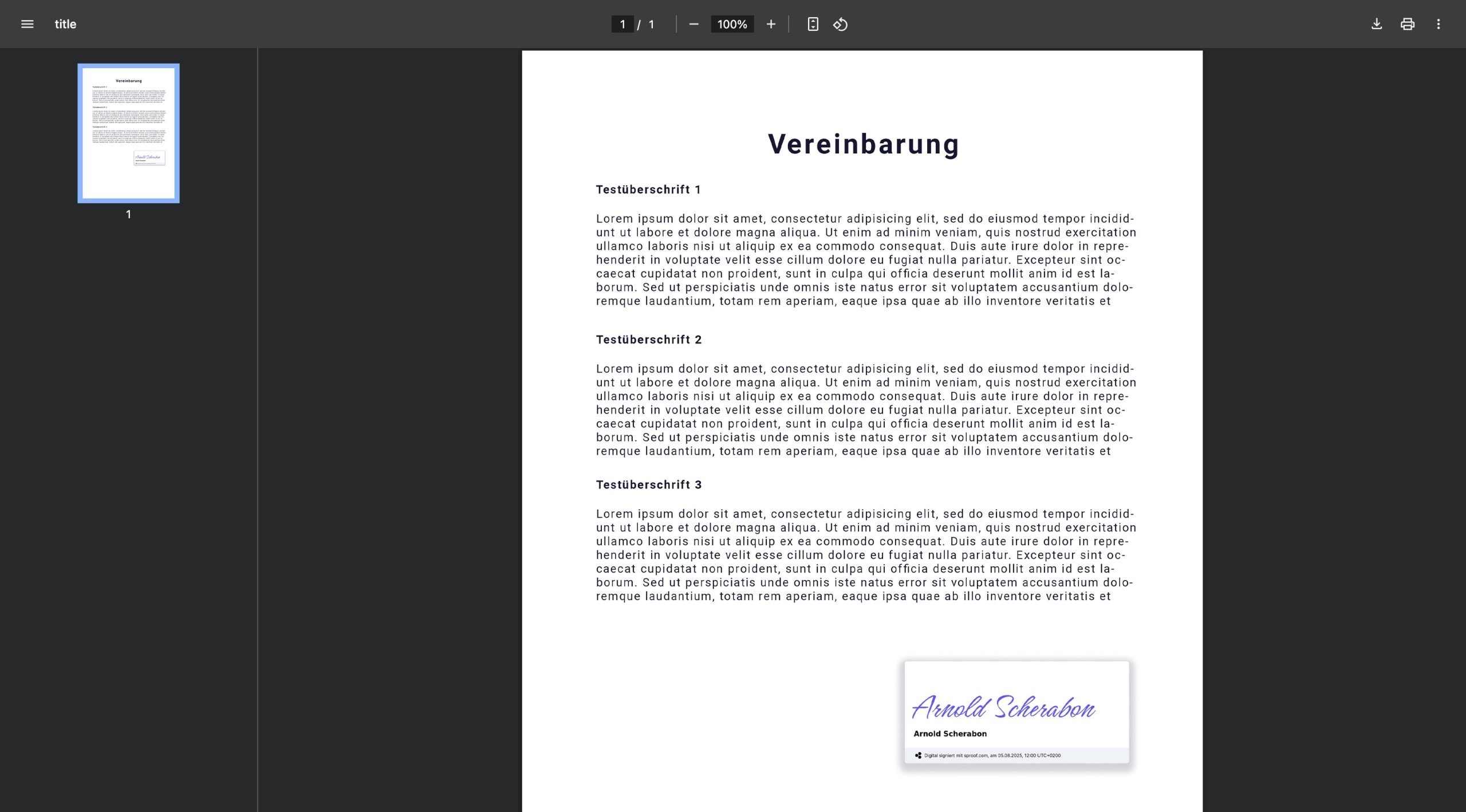Rotate the document counterclockwise
This screenshot has width=1466, height=812.
(x=840, y=24)
